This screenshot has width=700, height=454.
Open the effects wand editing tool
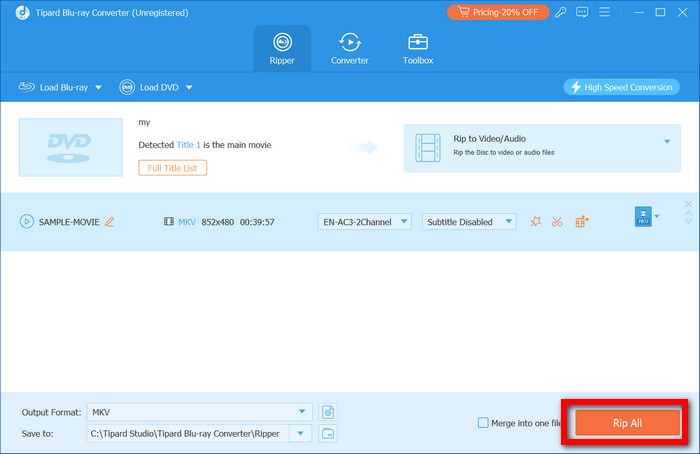pyautogui.click(x=536, y=221)
